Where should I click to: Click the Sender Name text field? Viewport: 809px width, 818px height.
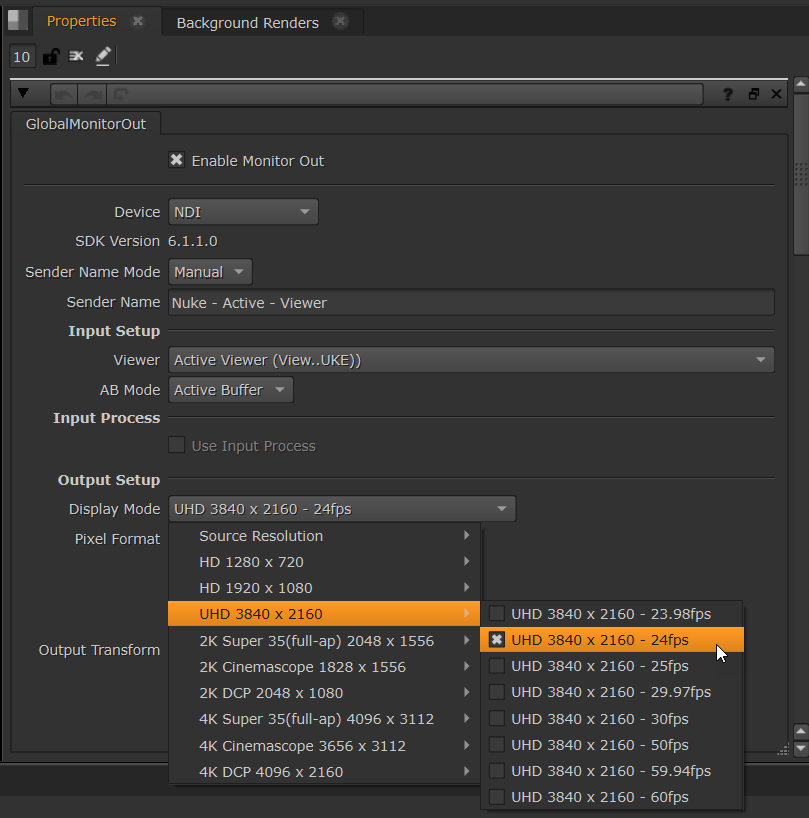(x=471, y=303)
